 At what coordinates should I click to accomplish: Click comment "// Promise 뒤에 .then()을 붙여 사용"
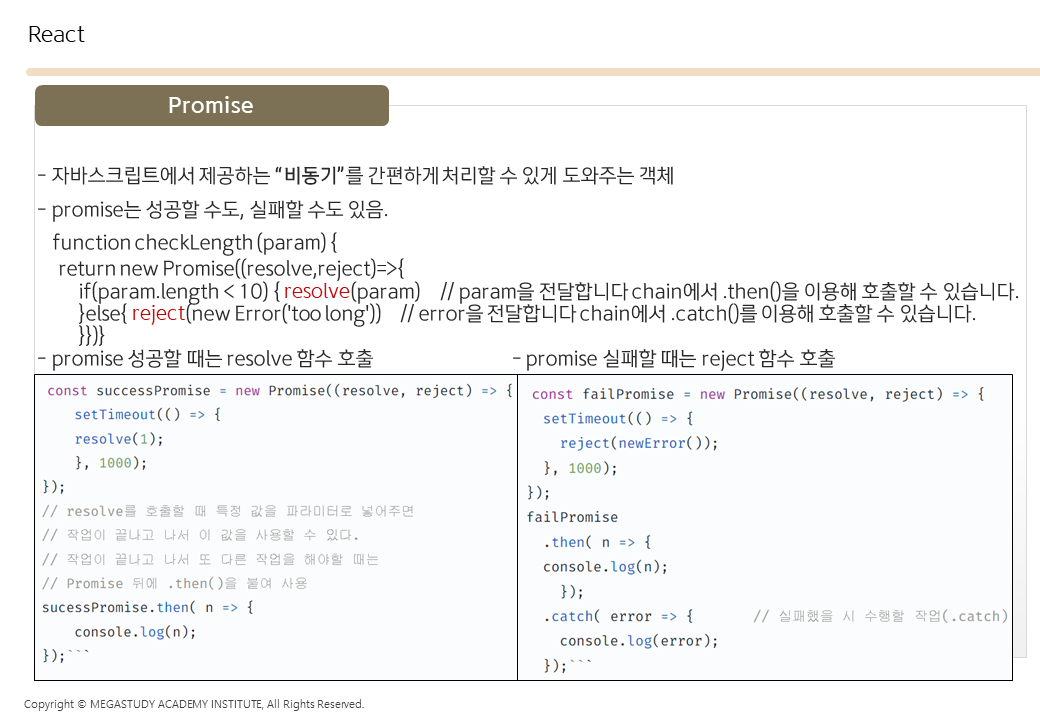coord(174,583)
